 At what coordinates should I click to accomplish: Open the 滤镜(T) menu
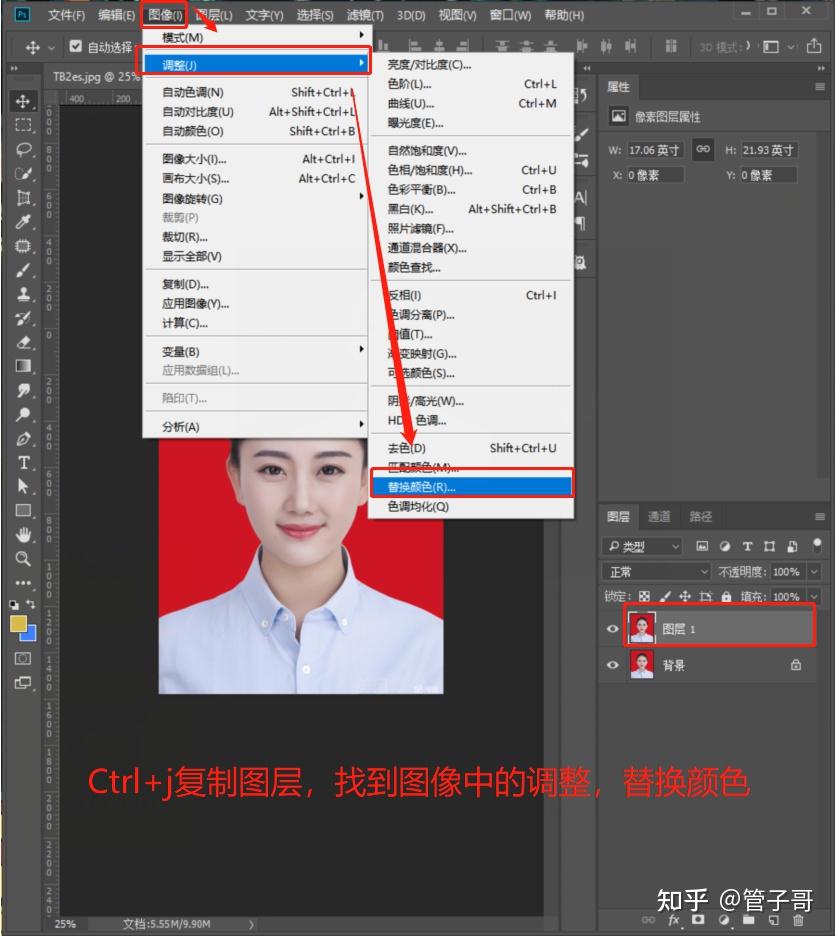pyautogui.click(x=365, y=15)
